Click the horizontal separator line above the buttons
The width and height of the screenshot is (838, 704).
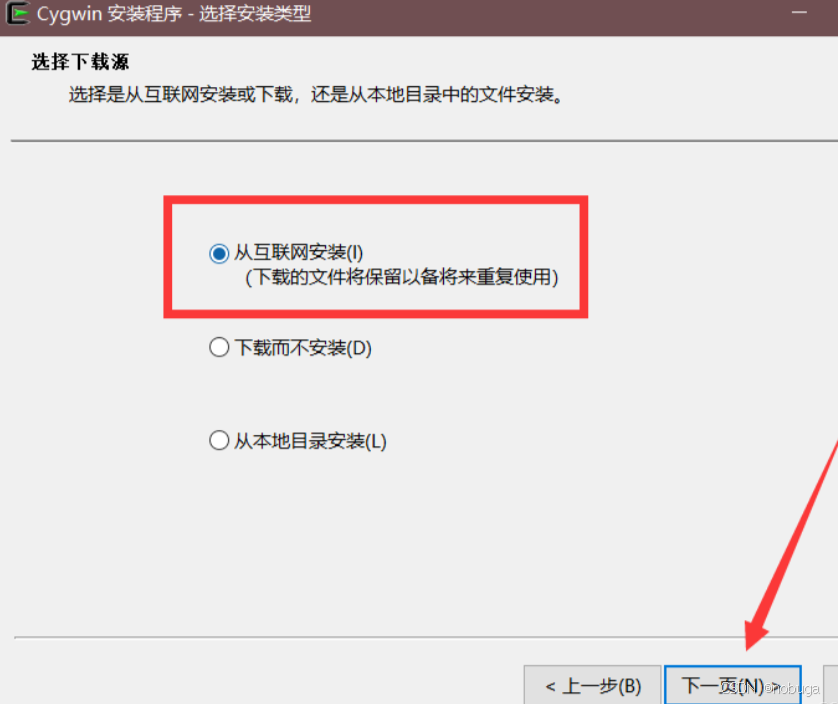(426, 637)
